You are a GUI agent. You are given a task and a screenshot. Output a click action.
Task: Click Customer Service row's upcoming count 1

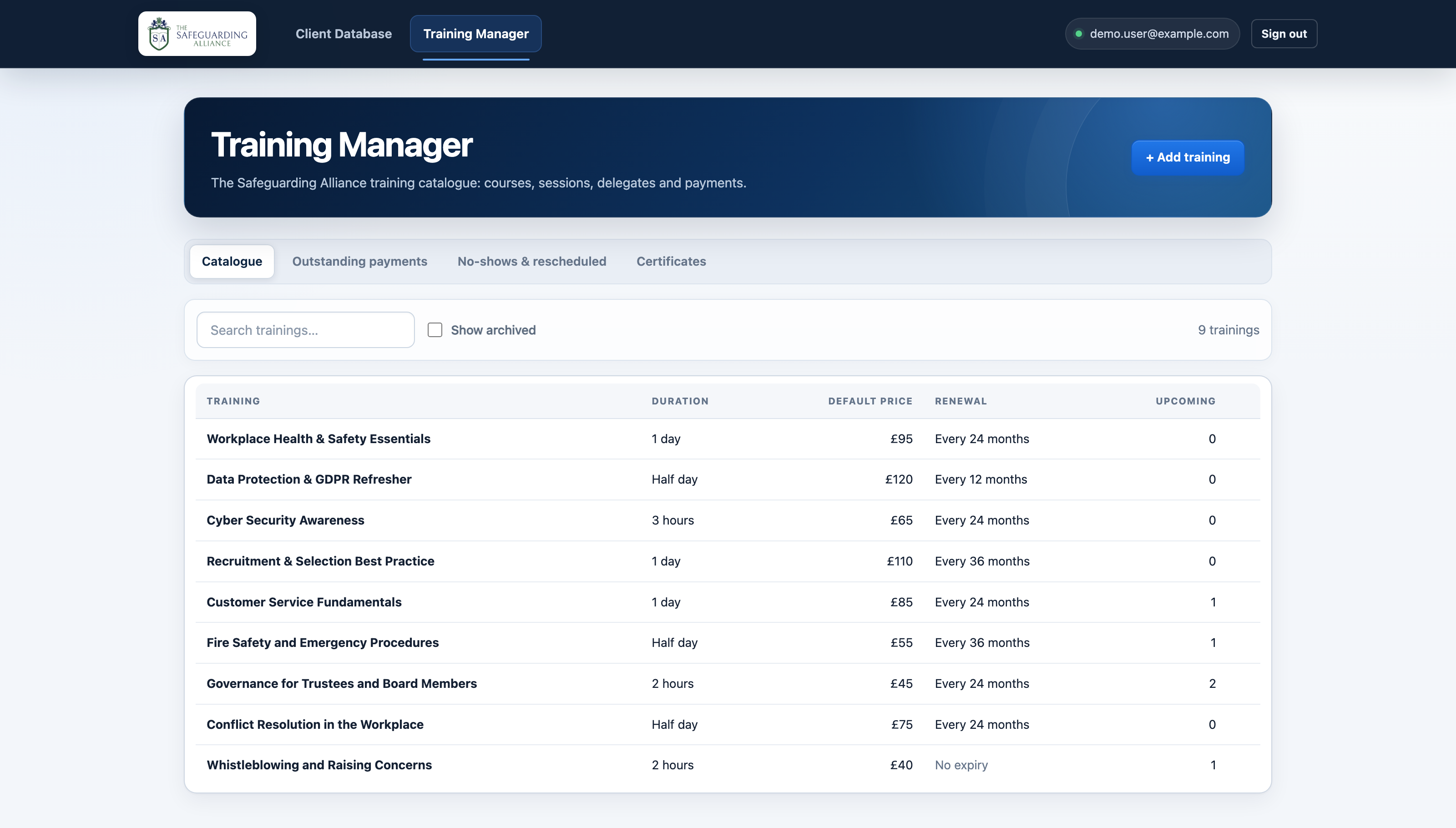pos(1213,602)
